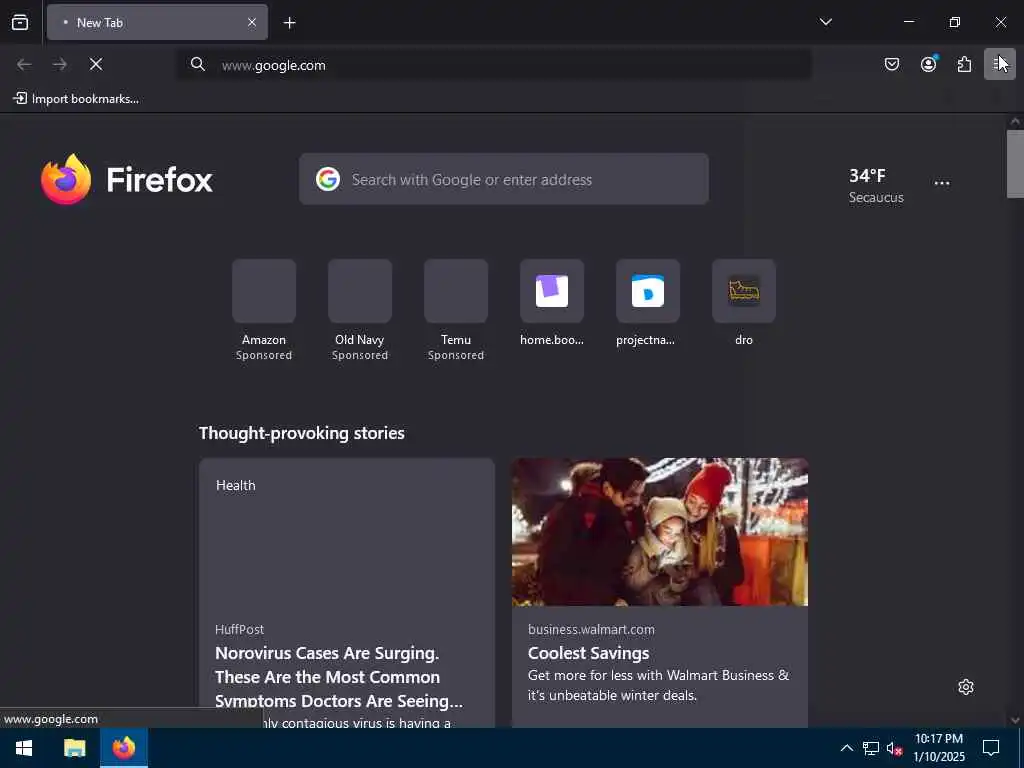
Task: Open the Windows Start menu
Action: pos(24,748)
